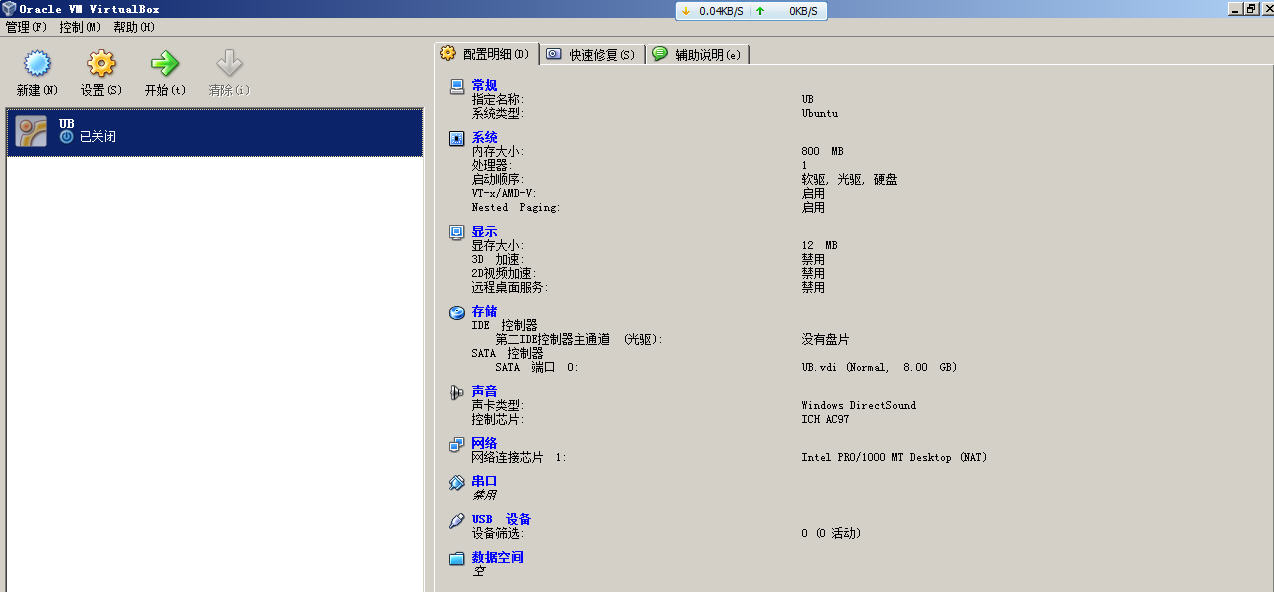The height and width of the screenshot is (592, 1274).
Task: Click the UB.vdi (Normal, 8.00 GB) entry
Action: click(879, 368)
